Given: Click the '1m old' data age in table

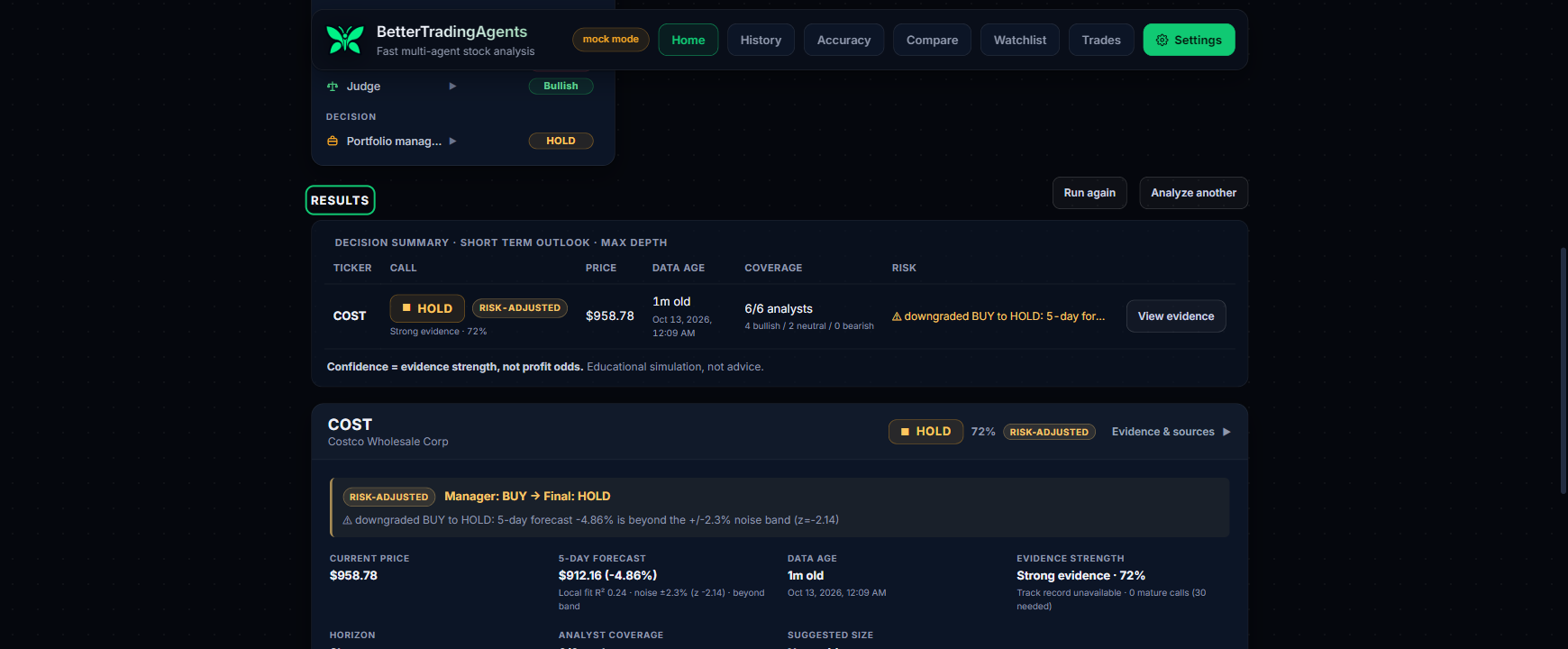Looking at the screenshot, I should 671,302.
